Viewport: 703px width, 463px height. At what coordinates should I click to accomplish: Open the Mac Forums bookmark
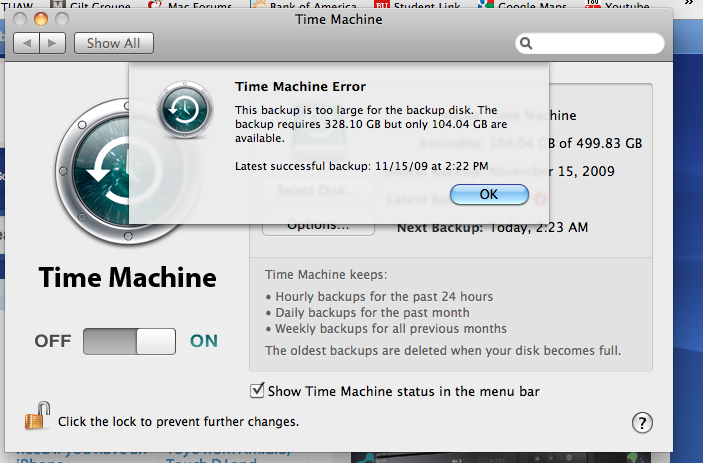click(x=190, y=5)
